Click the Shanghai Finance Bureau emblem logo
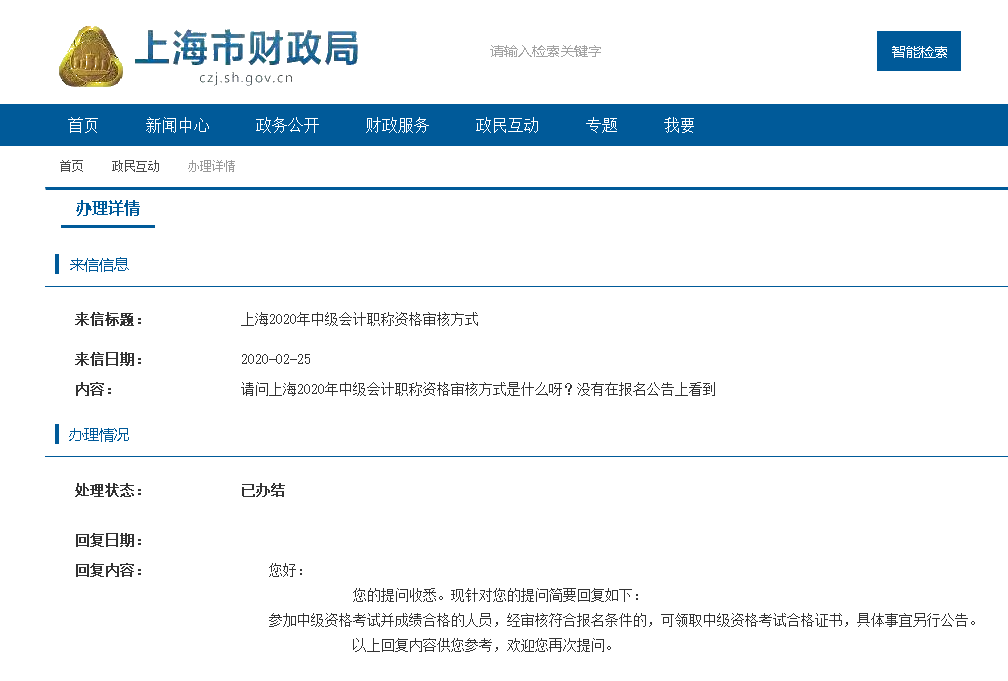 click(x=91, y=52)
